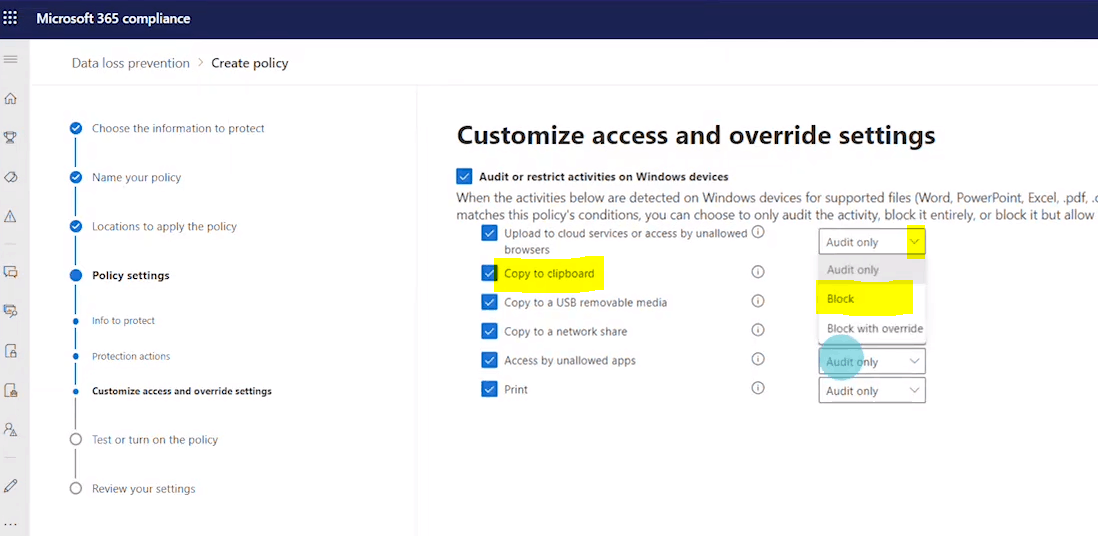Click the pencil customize navigation icon
The height and width of the screenshot is (536, 1098).
pos(10,485)
